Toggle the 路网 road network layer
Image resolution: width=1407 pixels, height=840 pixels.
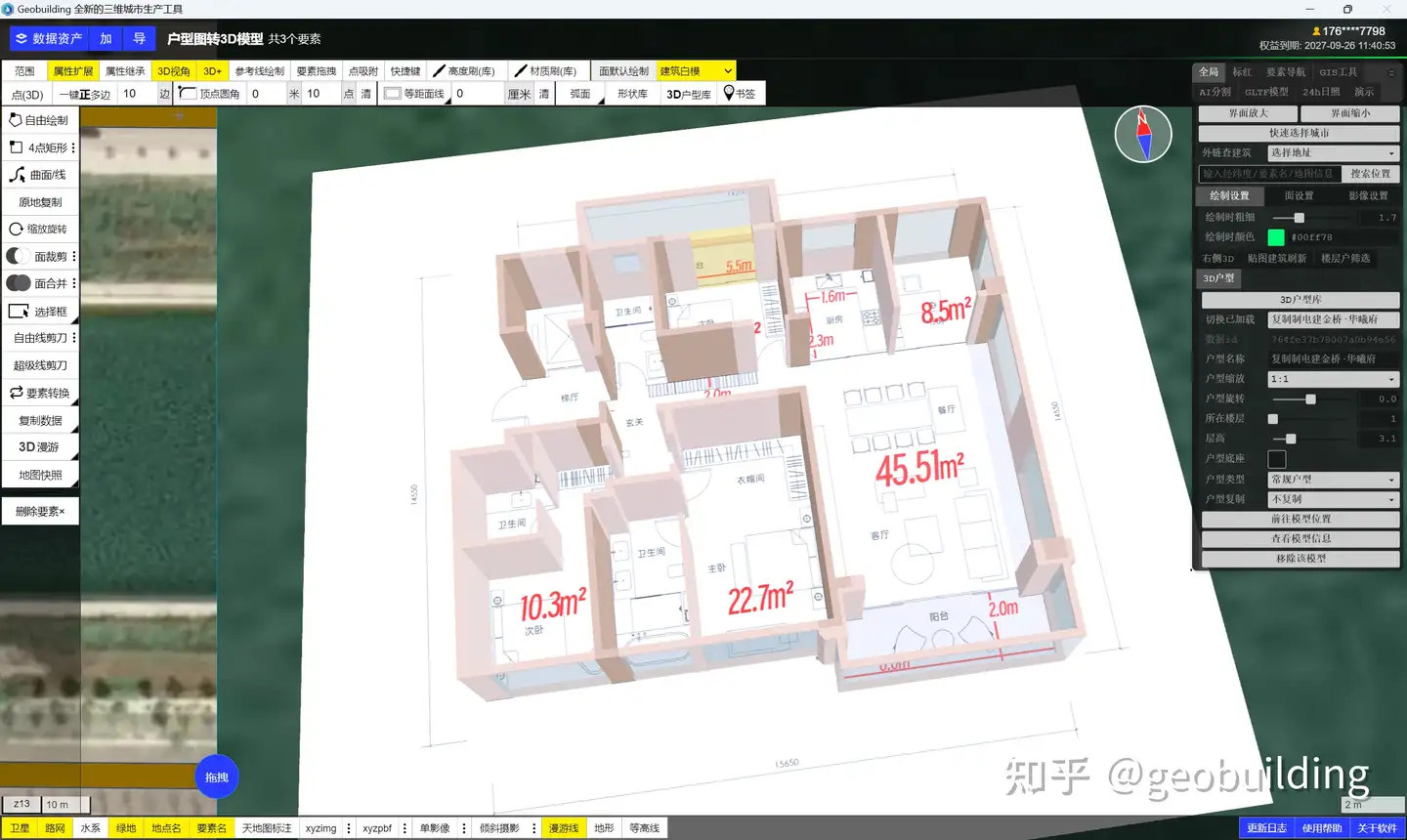55,828
